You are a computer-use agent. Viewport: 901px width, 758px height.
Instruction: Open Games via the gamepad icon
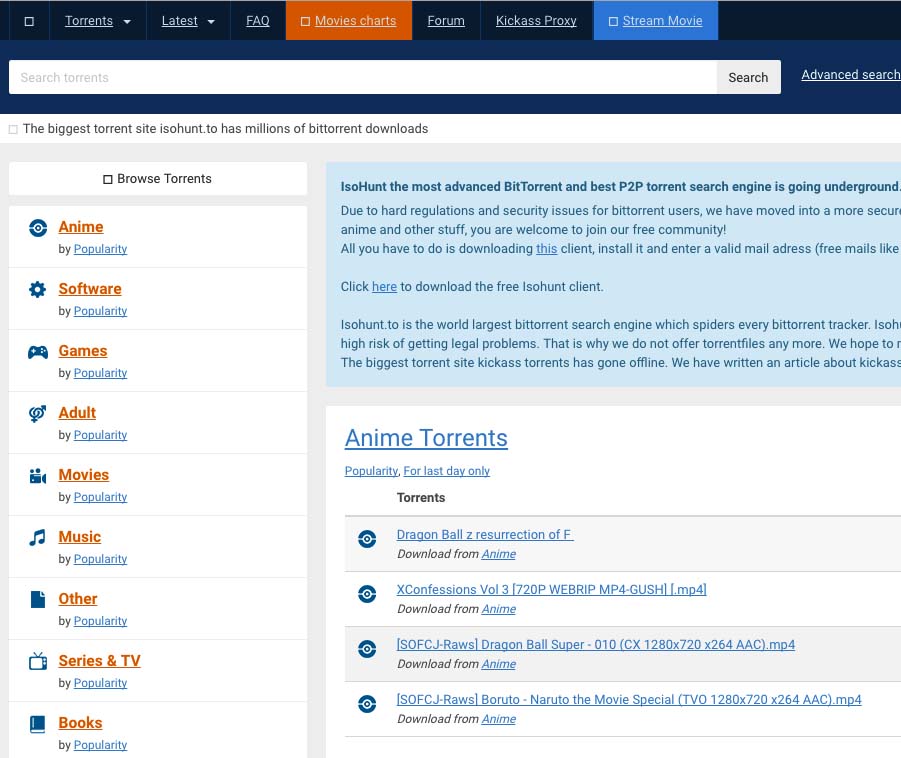[x=38, y=352]
